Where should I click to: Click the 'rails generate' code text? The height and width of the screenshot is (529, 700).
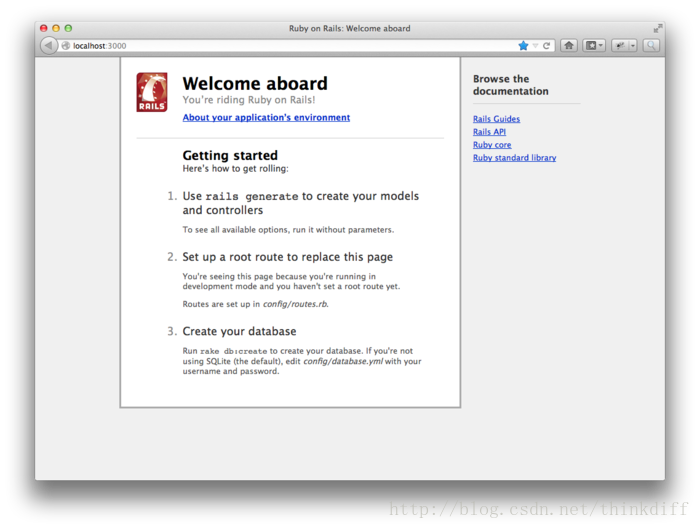coord(252,196)
